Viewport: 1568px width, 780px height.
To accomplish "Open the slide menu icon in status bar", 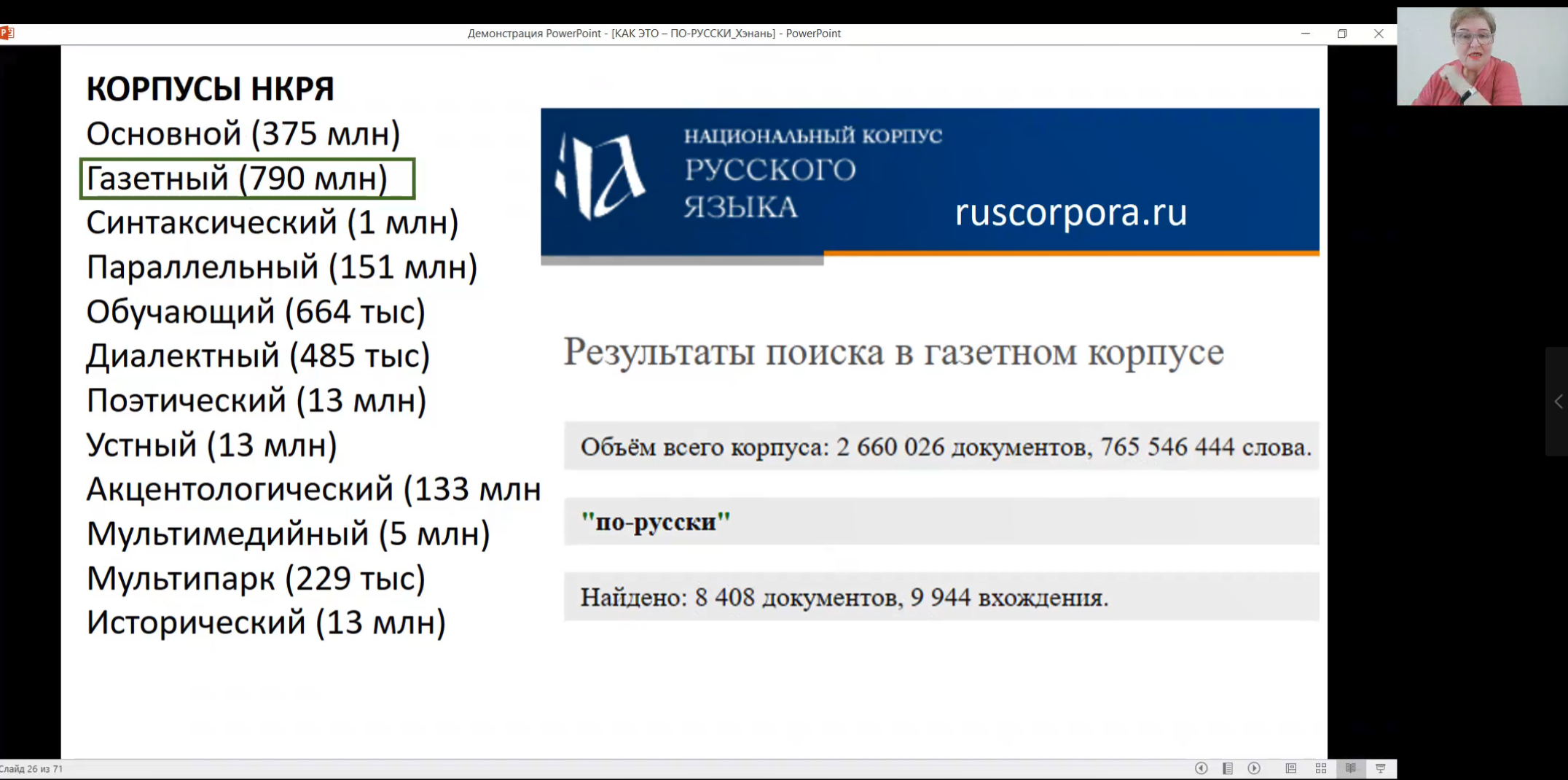I will [x=1228, y=768].
